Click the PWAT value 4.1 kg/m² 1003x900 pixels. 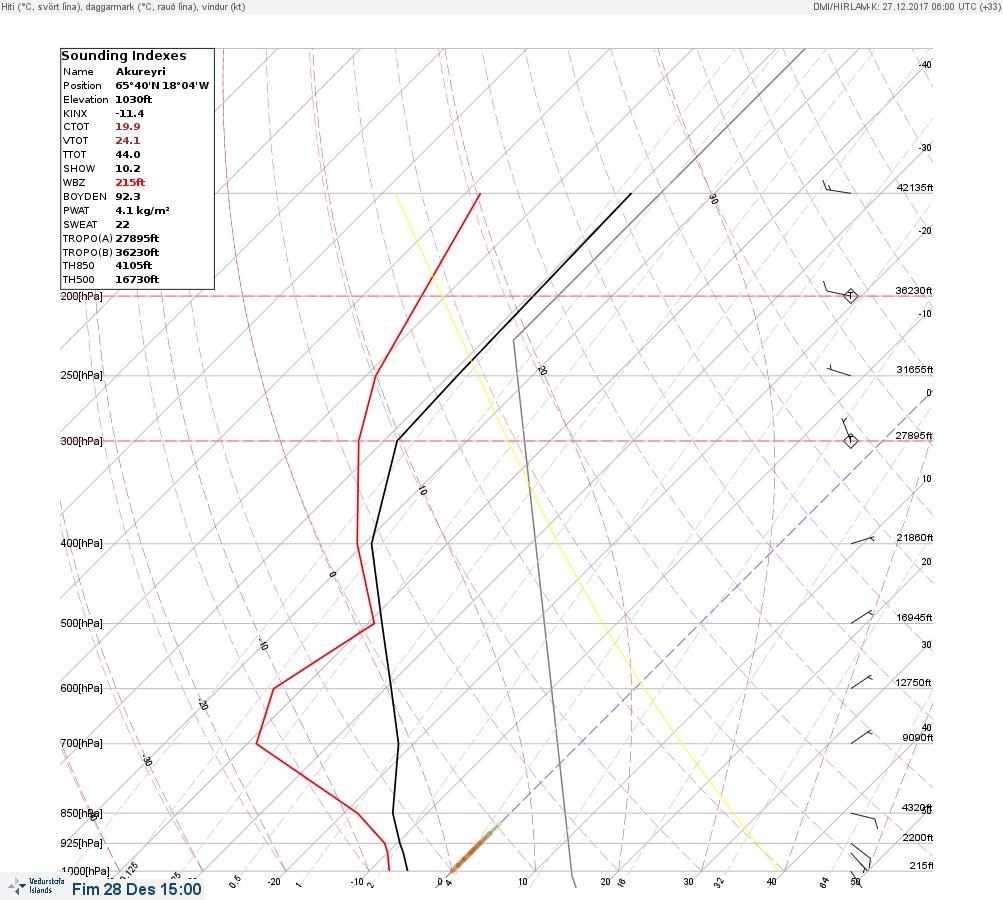coord(143,210)
